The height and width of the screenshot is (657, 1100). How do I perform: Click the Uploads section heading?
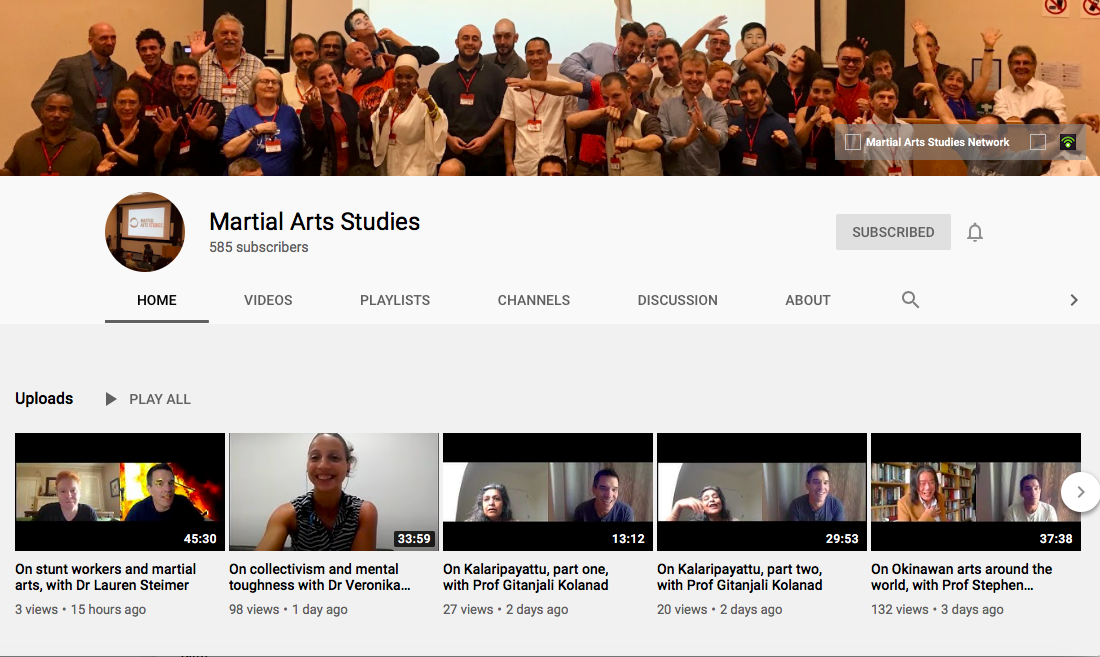[44, 398]
